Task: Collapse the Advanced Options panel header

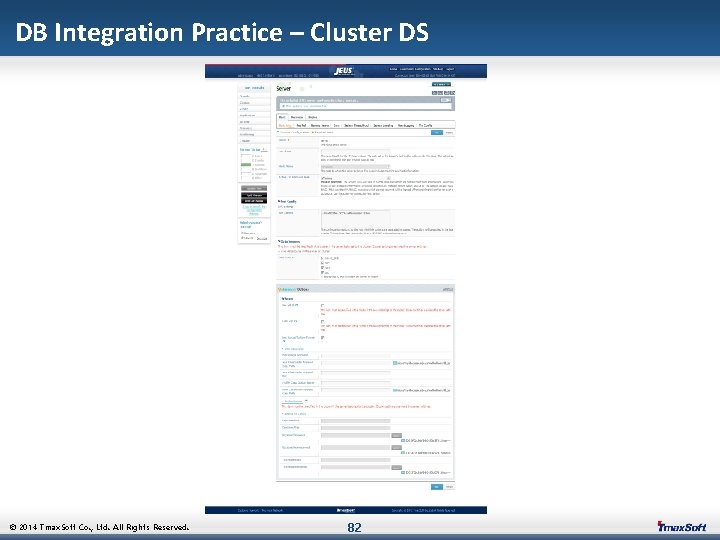Action: point(365,289)
